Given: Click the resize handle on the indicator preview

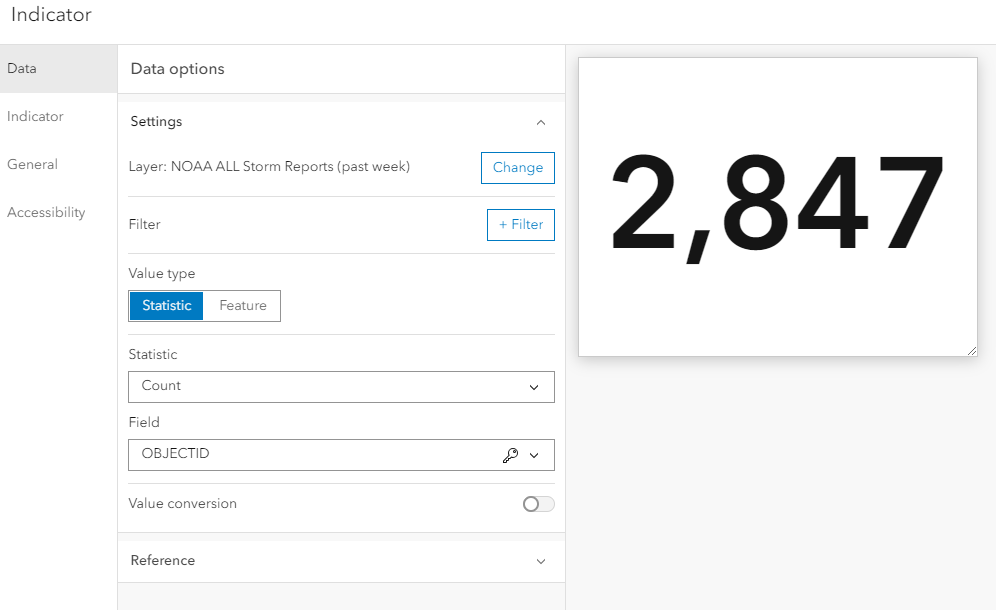Looking at the screenshot, I should 971,349.
